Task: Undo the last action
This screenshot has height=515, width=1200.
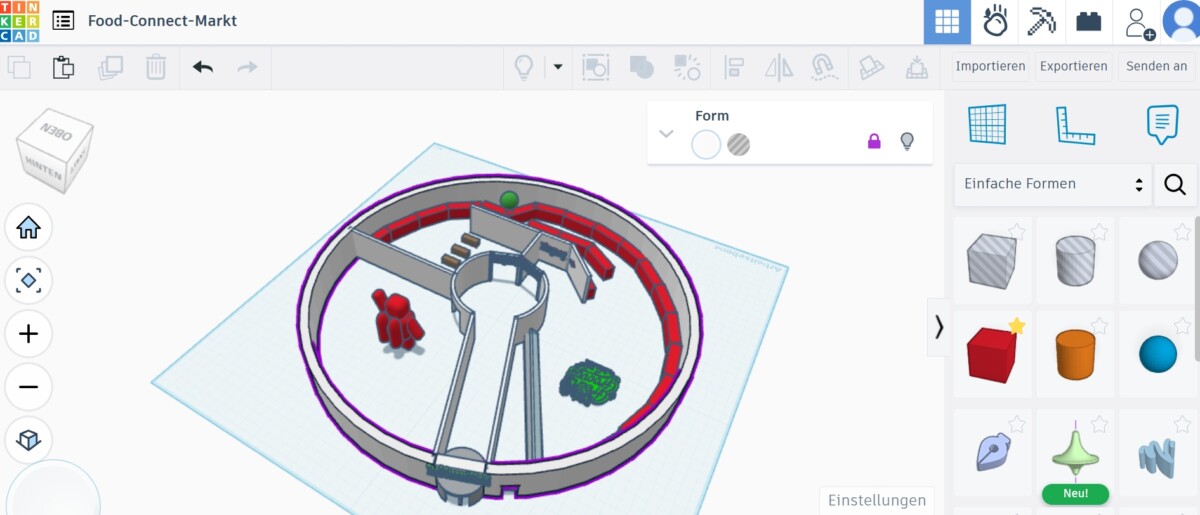Action: [203, 67]
